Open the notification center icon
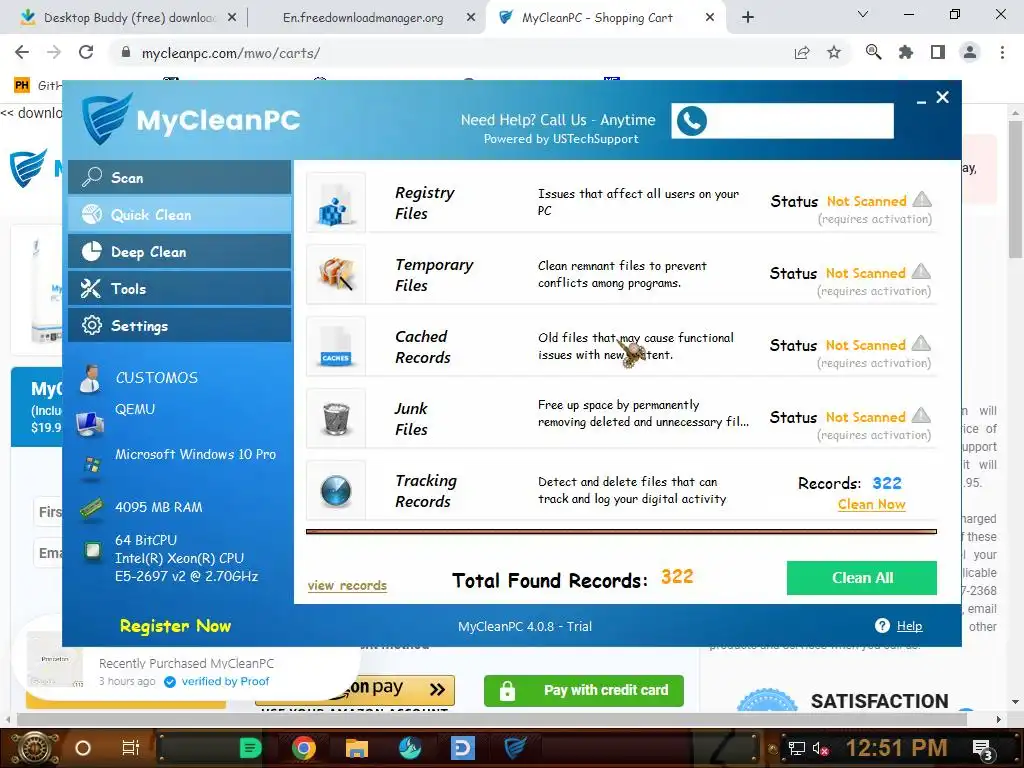The image size is (1024, 768). click(983, 750)
